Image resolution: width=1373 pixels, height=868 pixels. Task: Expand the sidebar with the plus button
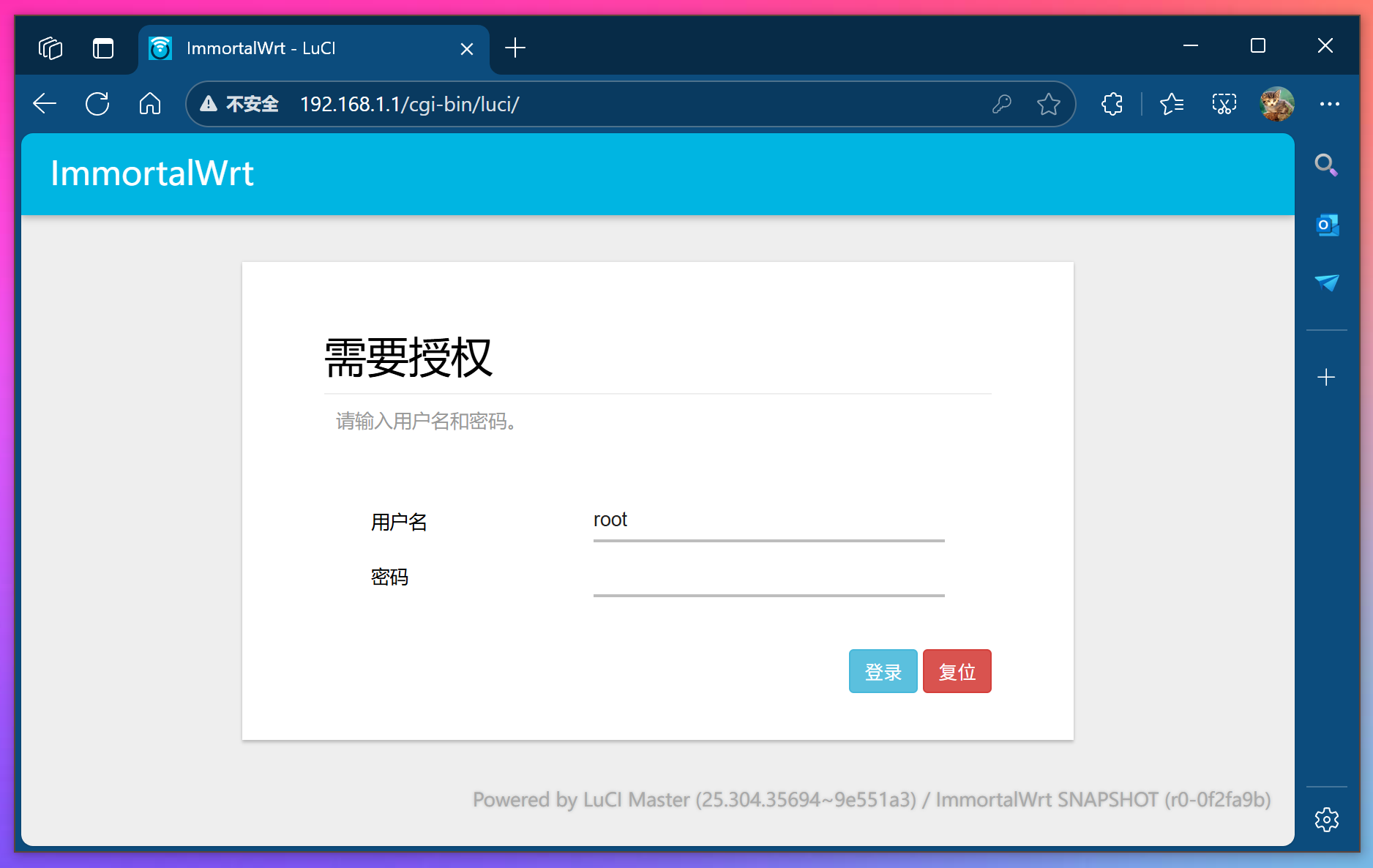point(1327,377)
